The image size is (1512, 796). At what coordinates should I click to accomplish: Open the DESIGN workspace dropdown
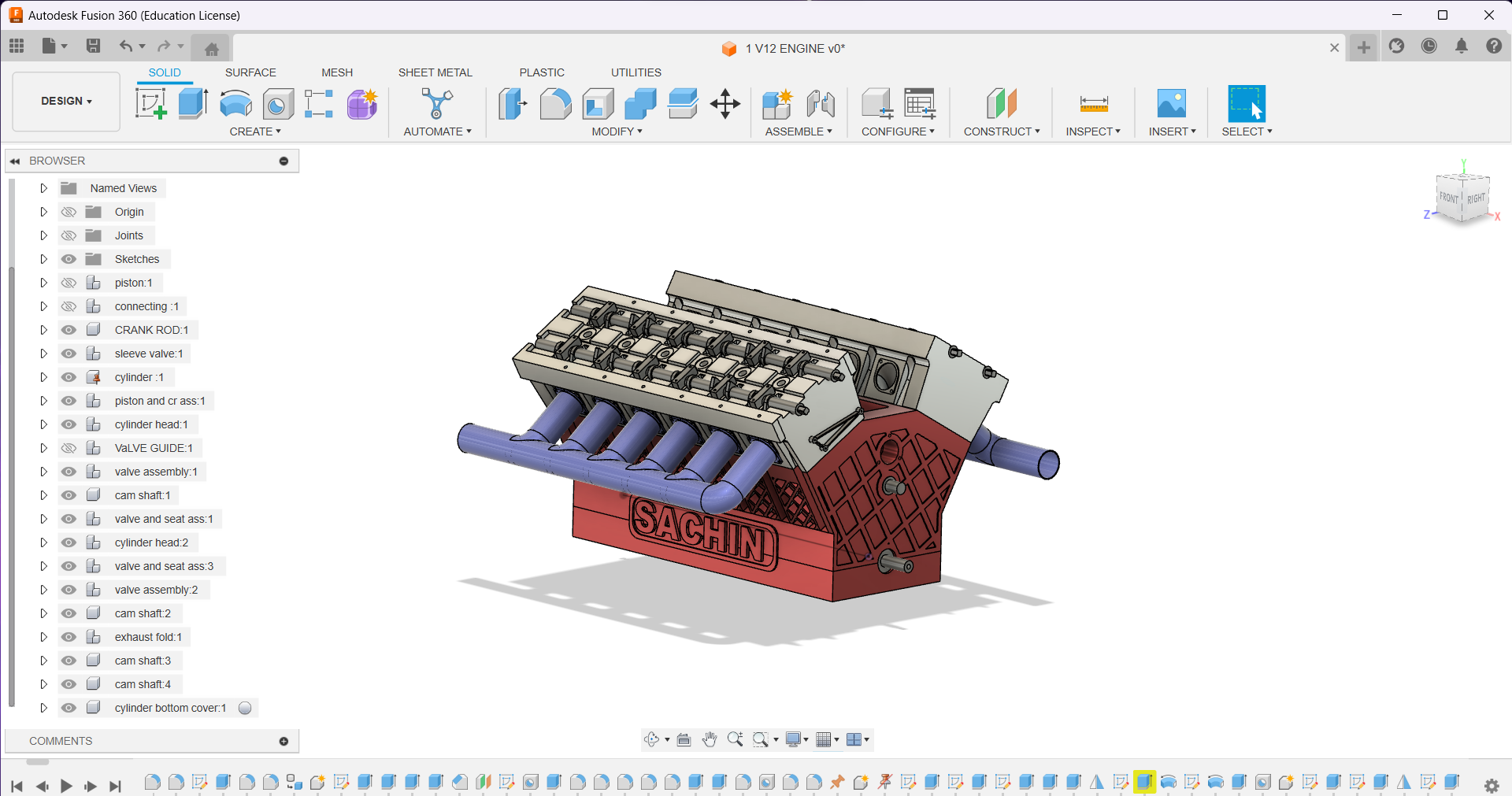(66, 102)
